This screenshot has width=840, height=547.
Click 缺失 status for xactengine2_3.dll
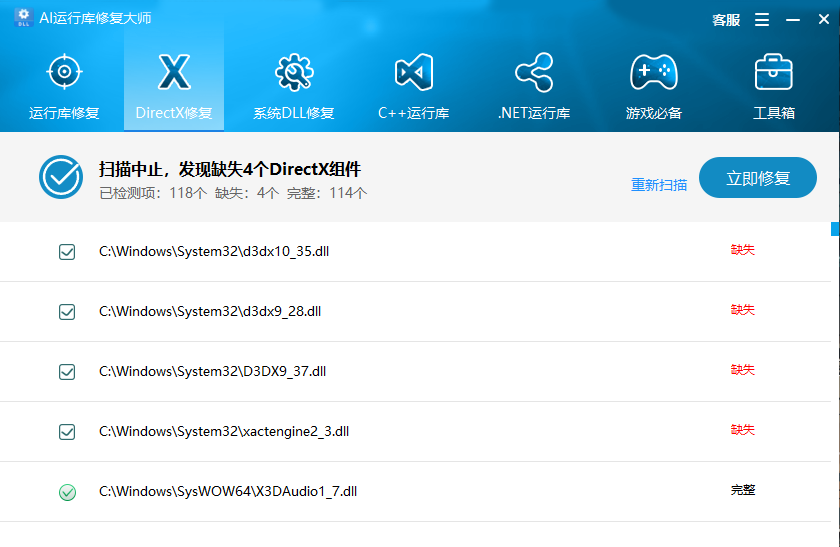click(742, 430)
